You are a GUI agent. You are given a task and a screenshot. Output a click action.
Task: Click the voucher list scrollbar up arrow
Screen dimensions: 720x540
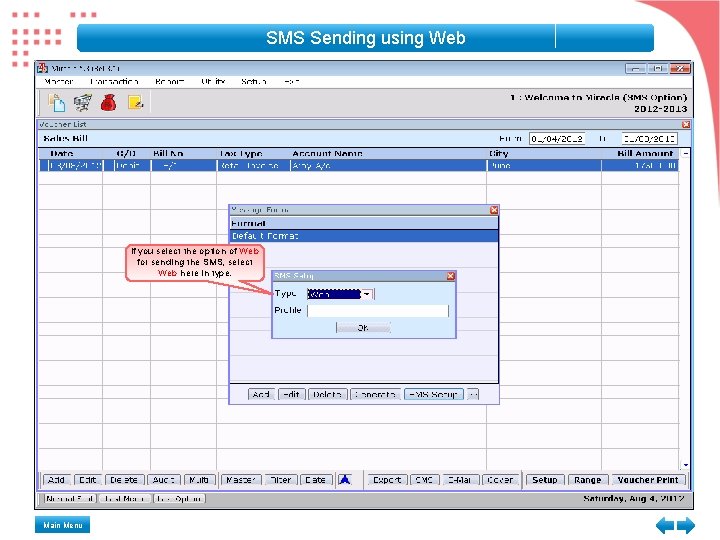point(686,153)
